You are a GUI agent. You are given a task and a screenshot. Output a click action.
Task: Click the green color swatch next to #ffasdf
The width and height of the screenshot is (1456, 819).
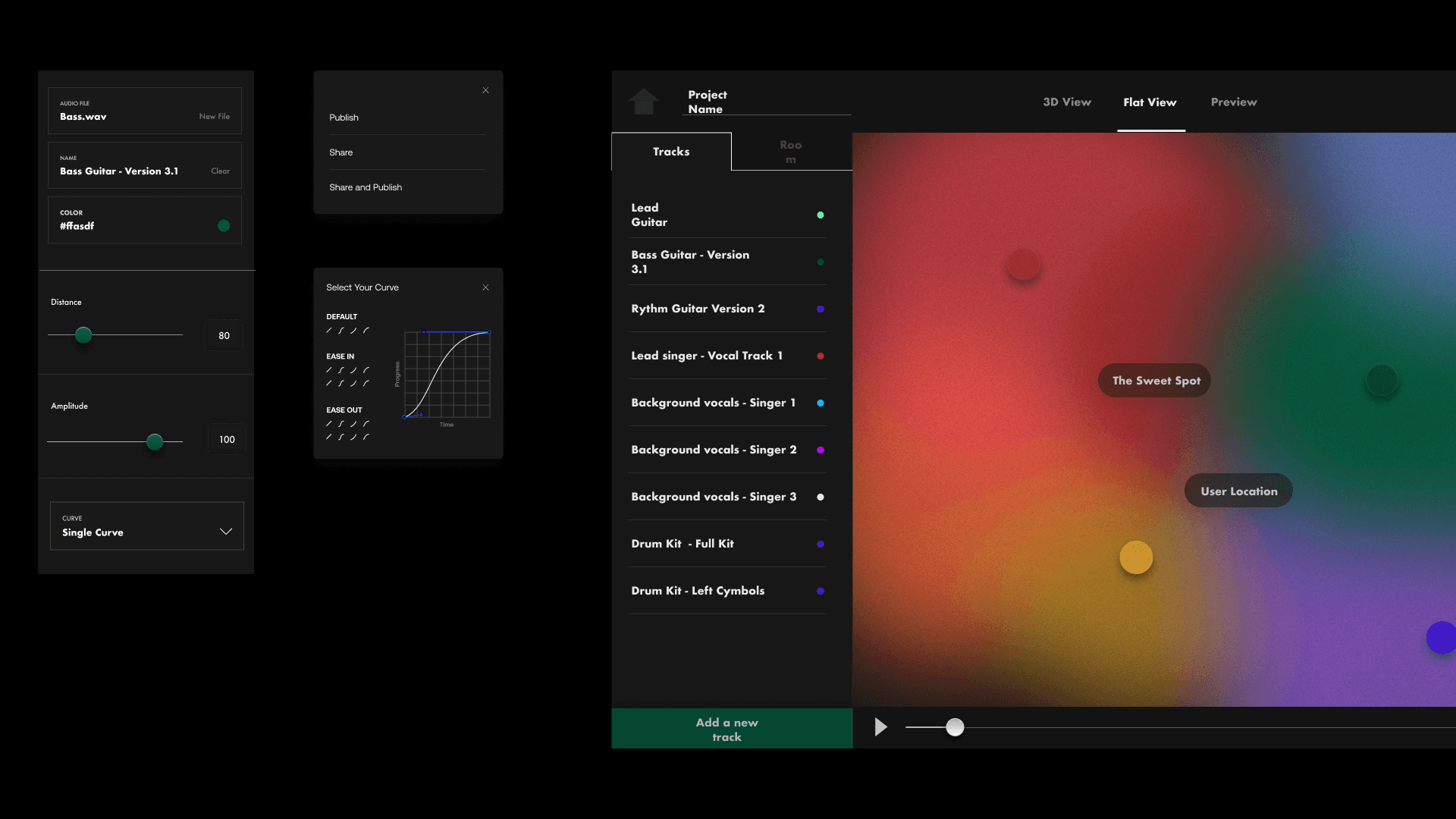[x=224, y=225]
